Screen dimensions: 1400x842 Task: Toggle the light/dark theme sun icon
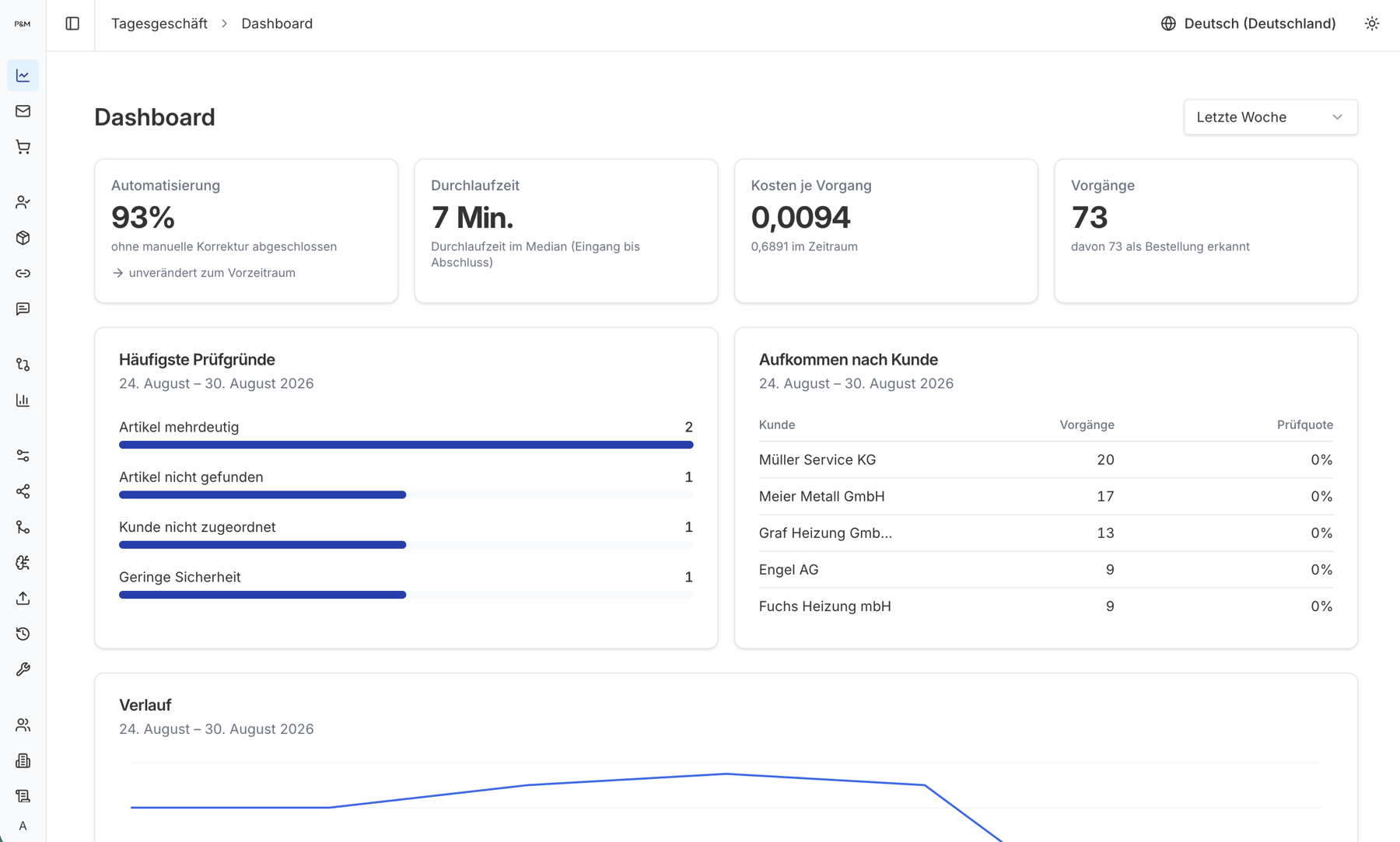1372,23
